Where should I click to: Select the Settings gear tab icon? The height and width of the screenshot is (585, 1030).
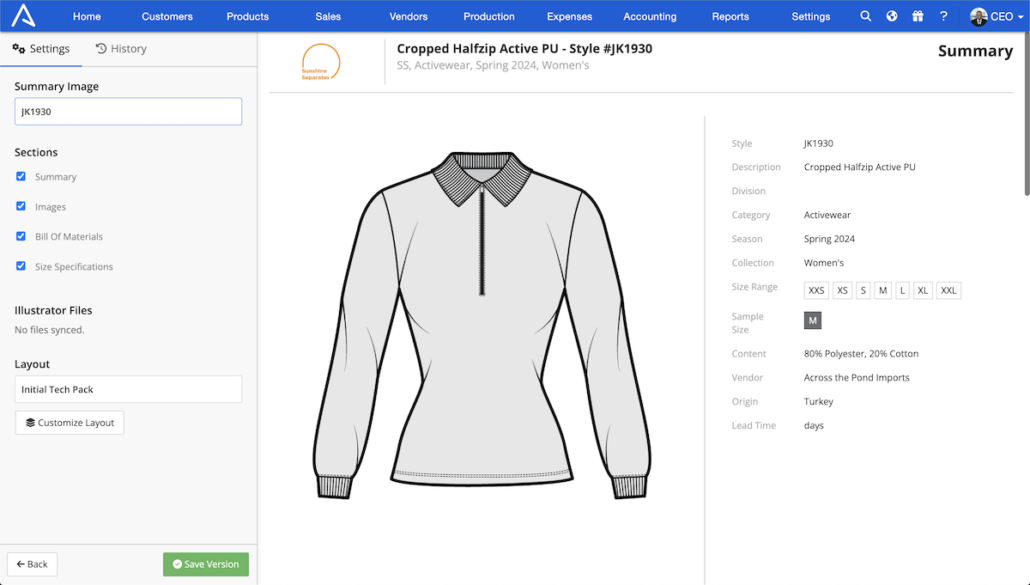(21, 48)
